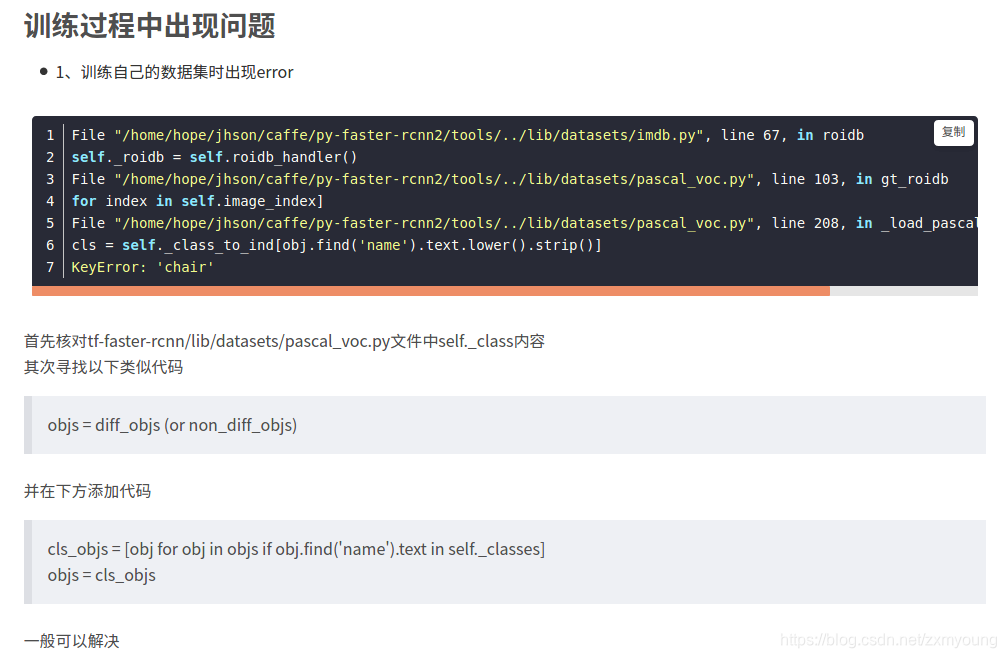Click the objs = cls_objs line
The height and width of the screenshot is (658, 1006).
(100, 574)
